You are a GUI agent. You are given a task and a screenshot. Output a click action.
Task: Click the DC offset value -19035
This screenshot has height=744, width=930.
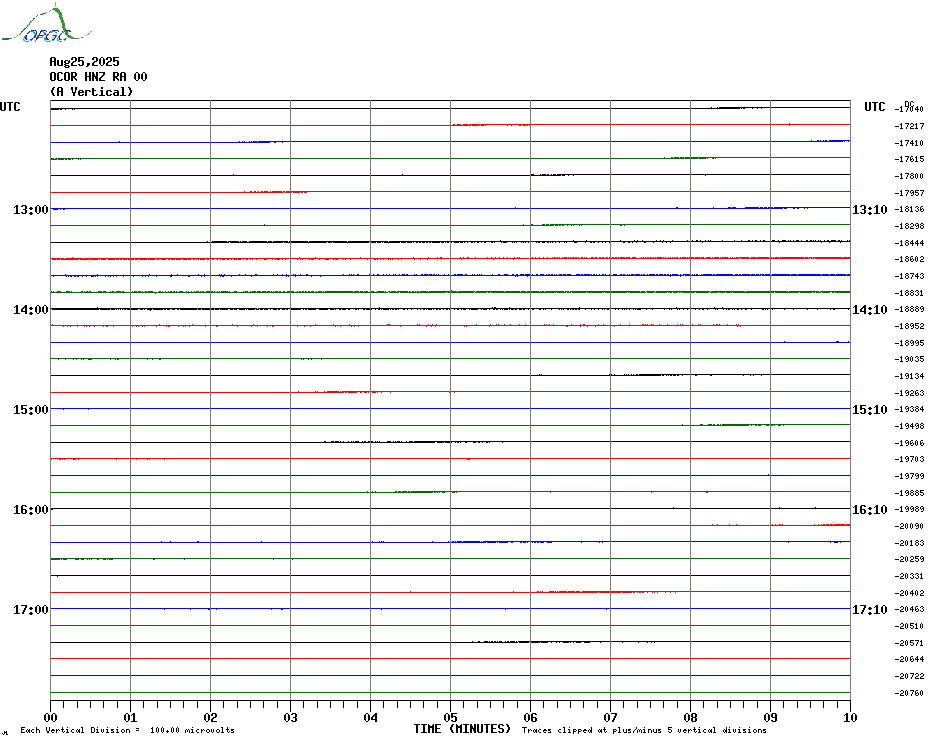point(909,360)
